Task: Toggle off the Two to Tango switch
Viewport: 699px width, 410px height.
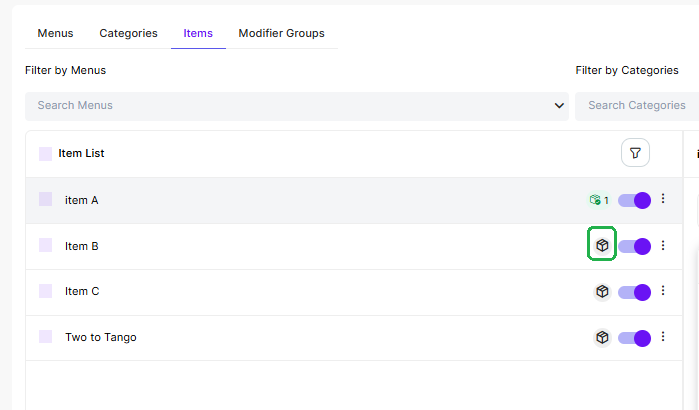Action: point(634,338)
